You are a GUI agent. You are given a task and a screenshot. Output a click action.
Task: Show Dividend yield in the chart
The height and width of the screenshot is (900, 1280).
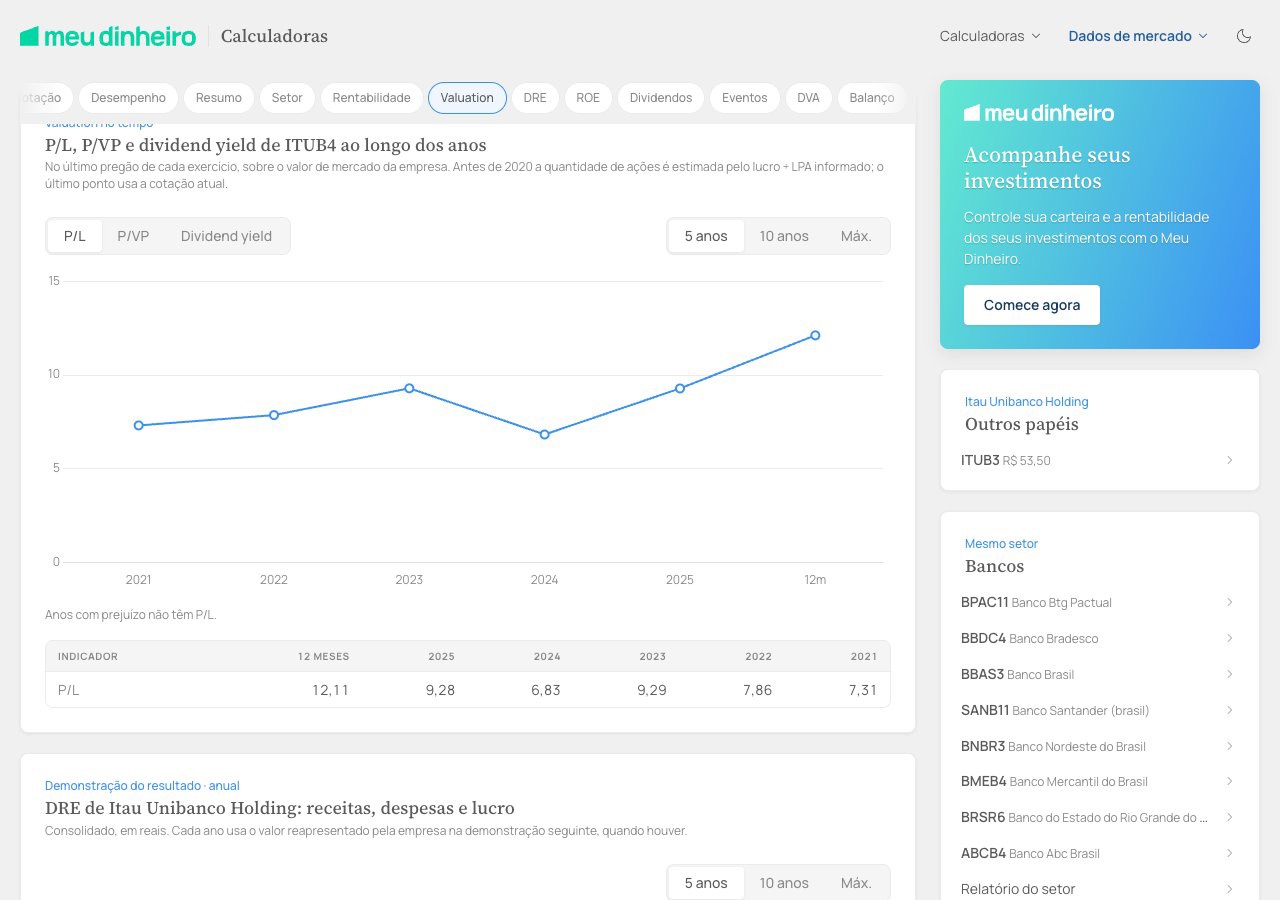(226, 236)
